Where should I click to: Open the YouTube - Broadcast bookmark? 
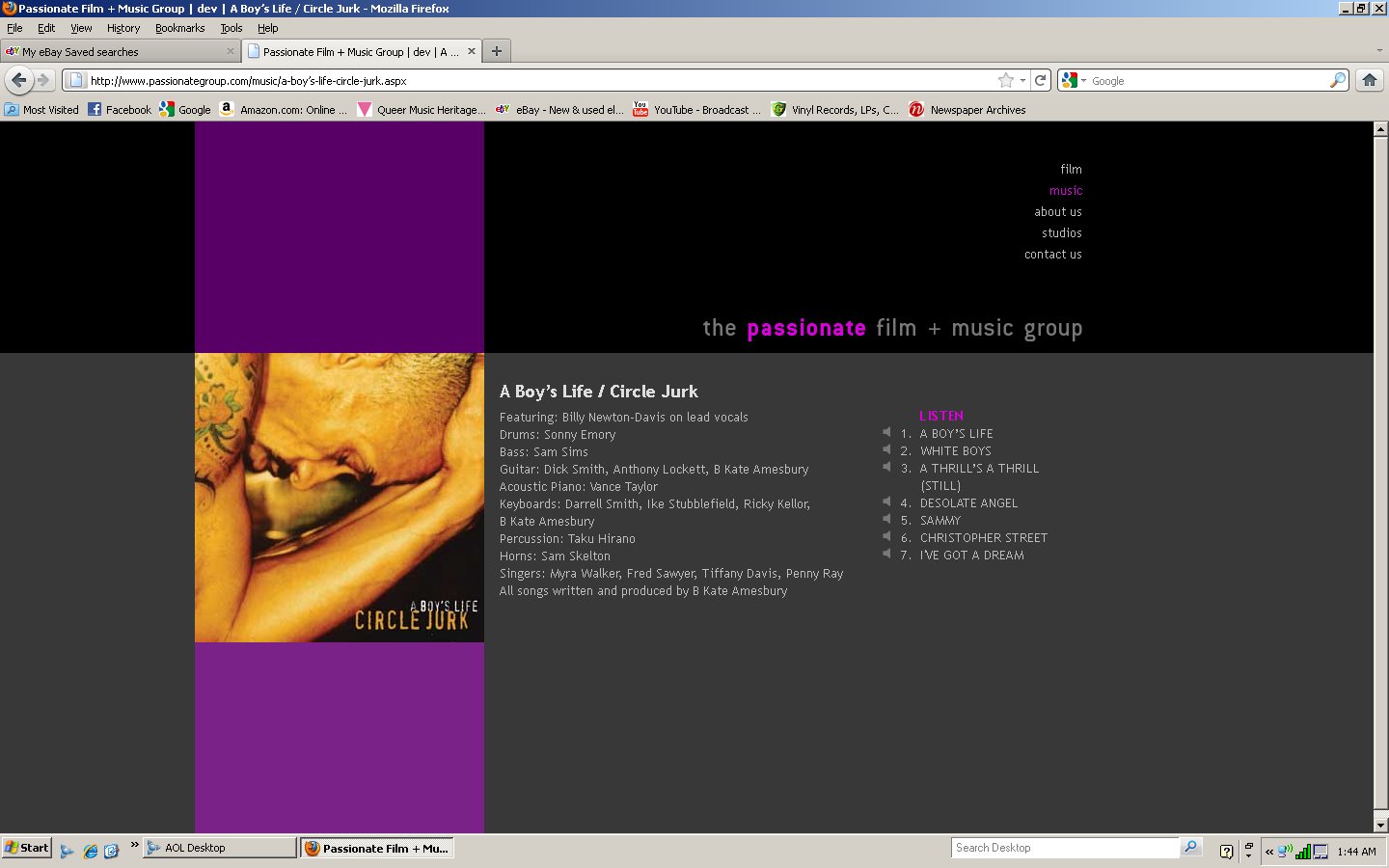coord(695,110)
